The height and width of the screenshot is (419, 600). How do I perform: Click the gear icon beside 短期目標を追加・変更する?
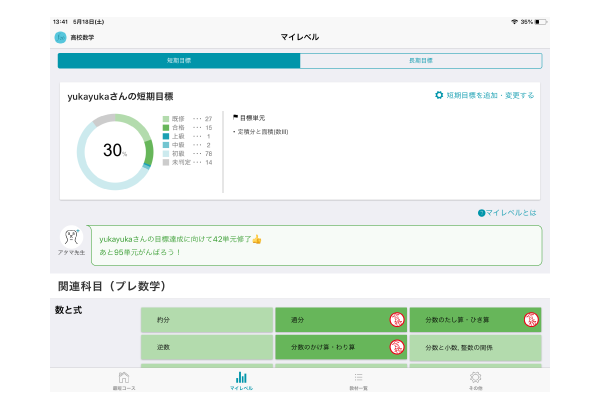(439, 96)
